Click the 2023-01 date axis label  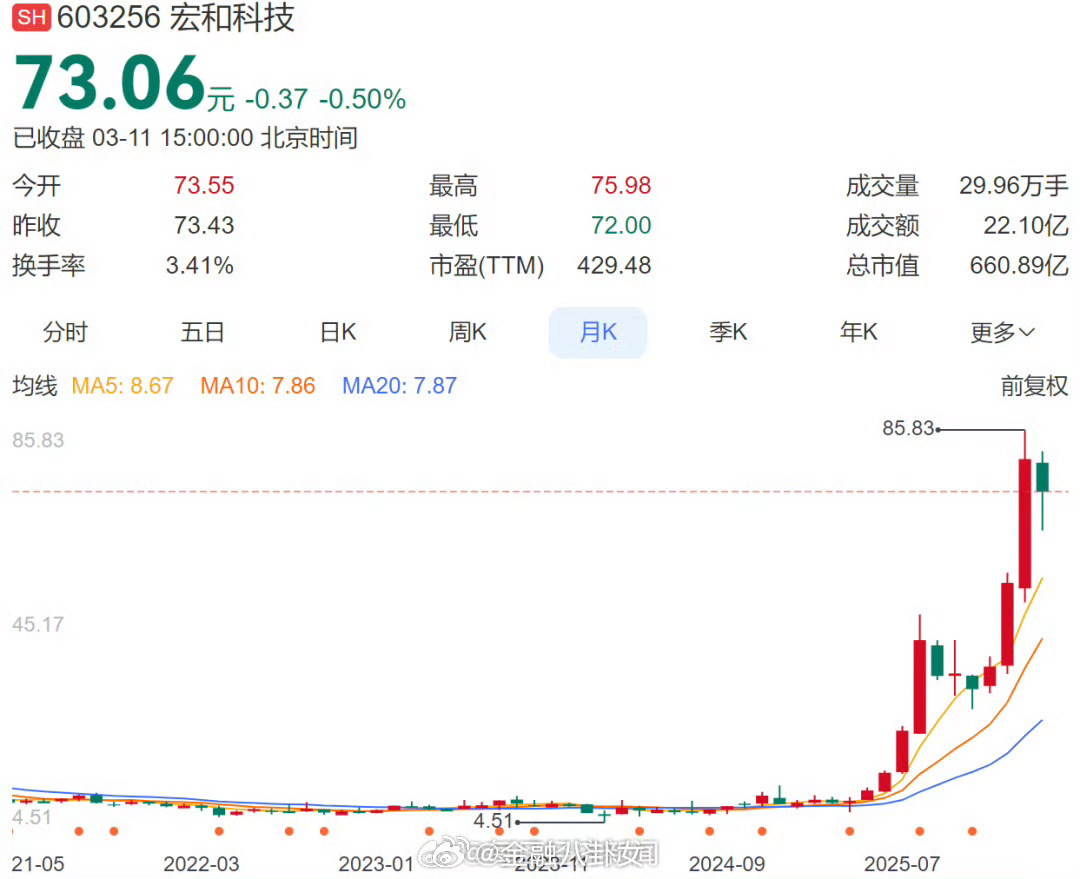(376, 864)
